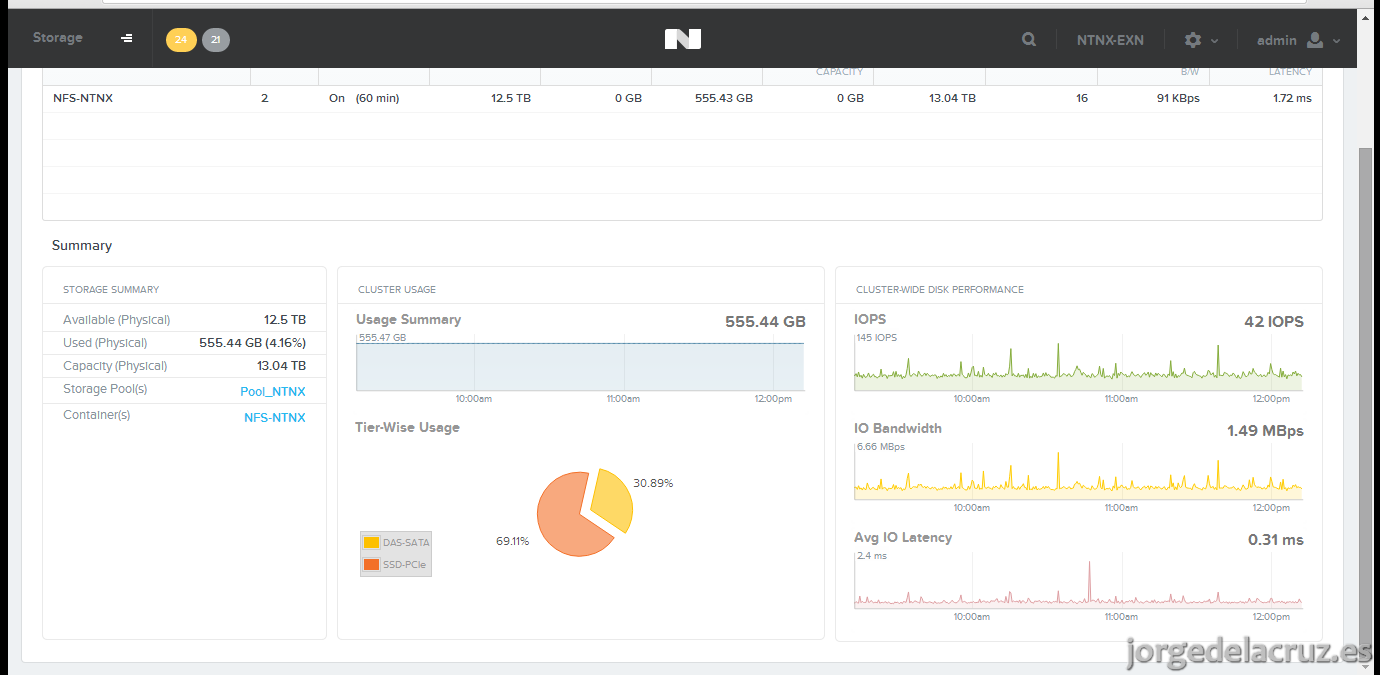Open the NFS-NTNX container link
The height and width of the screenshot is (675, 1380).
click(275, 417)
